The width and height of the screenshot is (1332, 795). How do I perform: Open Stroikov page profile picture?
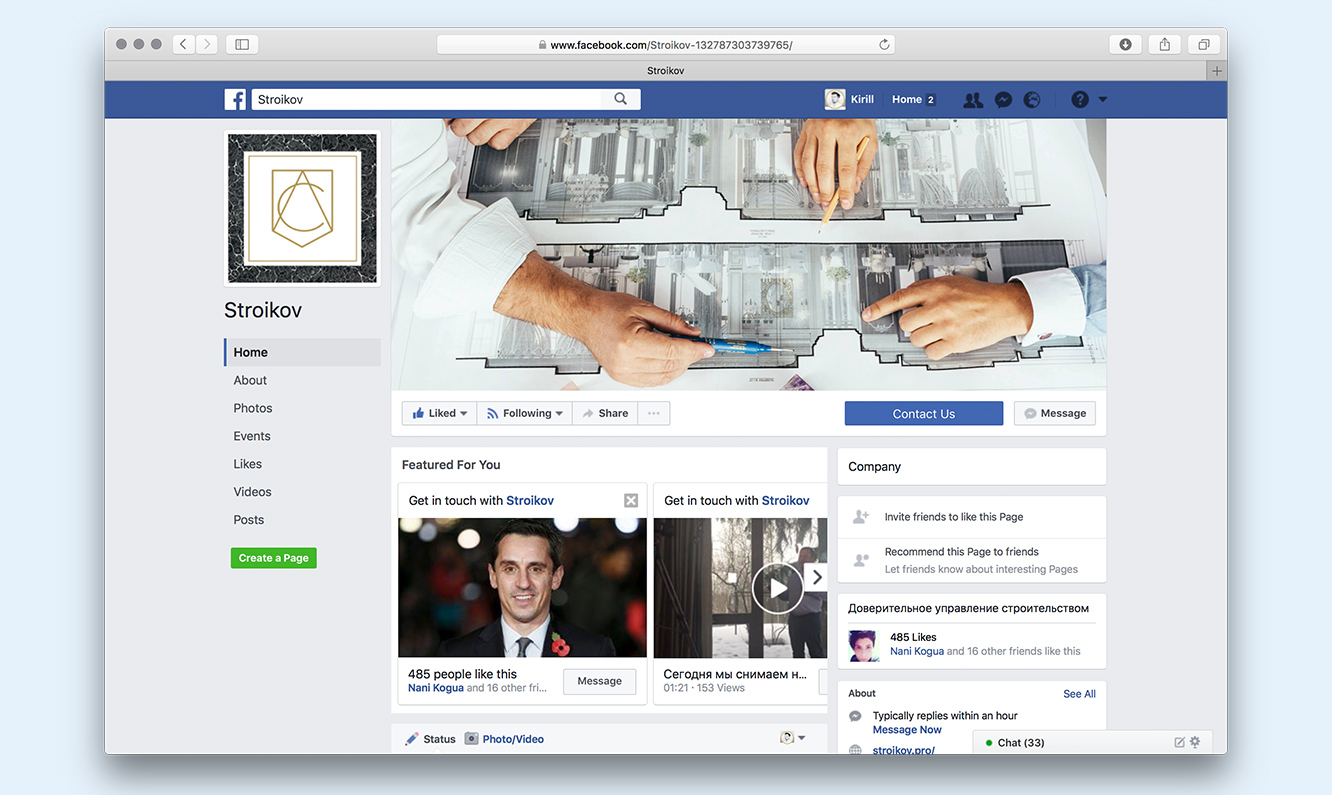[302, 209]
